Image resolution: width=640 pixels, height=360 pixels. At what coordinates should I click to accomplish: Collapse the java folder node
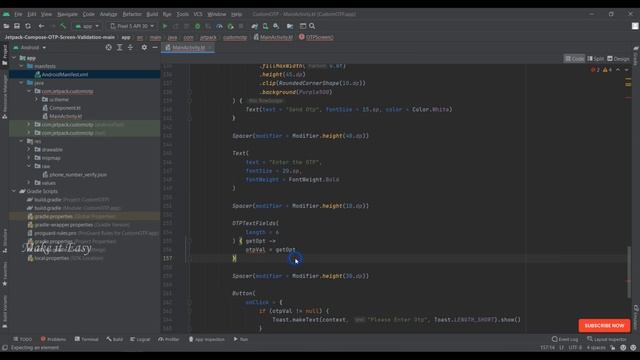pyautogui.click(x=21, y=83)
